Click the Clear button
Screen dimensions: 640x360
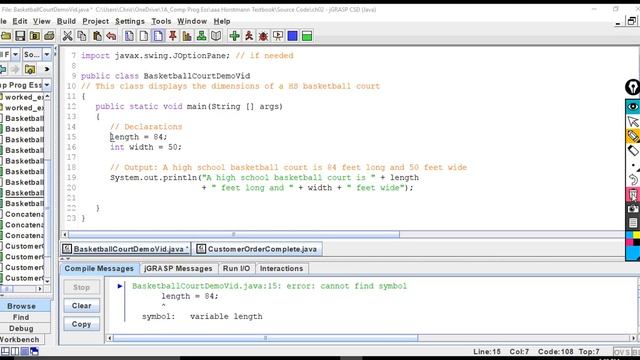point(82,306)
